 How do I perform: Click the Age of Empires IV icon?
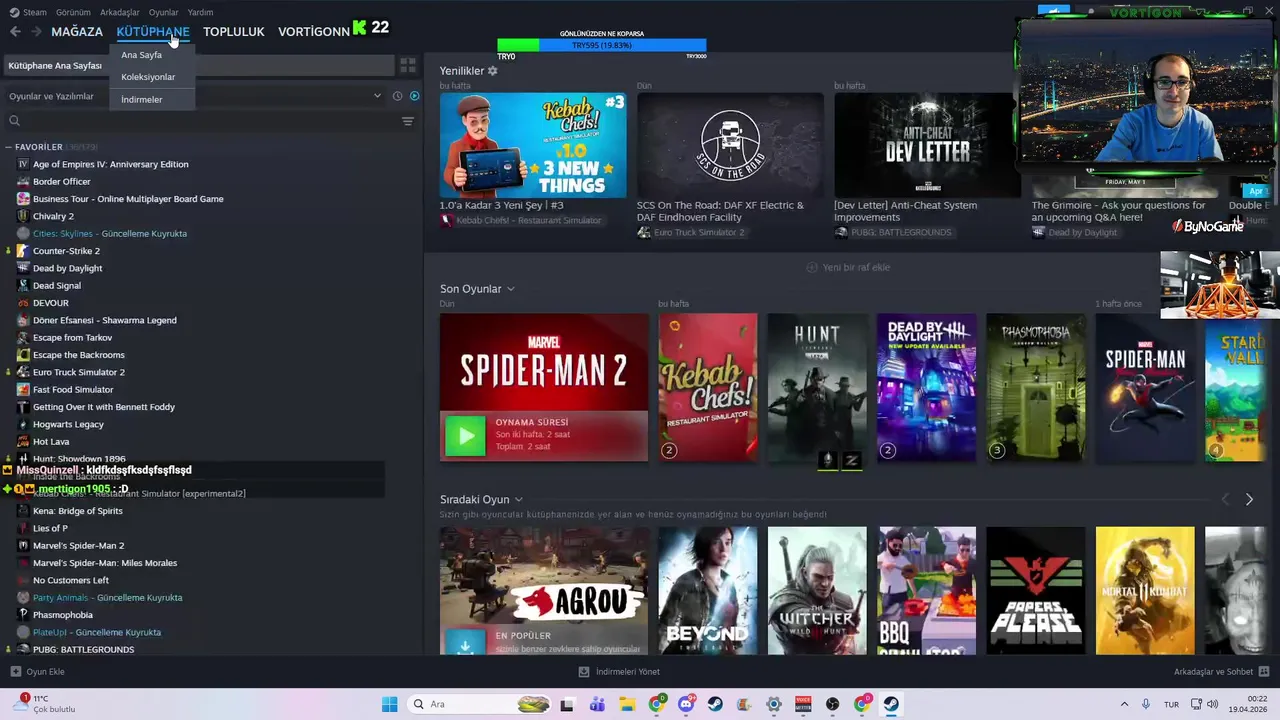tap(23, 164)
